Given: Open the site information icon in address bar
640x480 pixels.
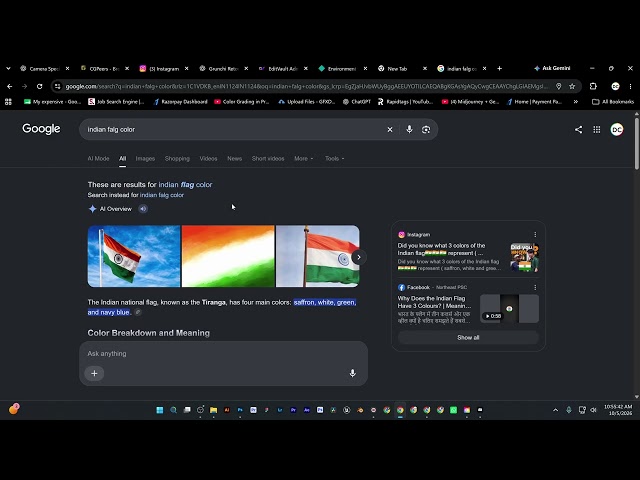Looking at the screenshot, I should coord(58,87).
